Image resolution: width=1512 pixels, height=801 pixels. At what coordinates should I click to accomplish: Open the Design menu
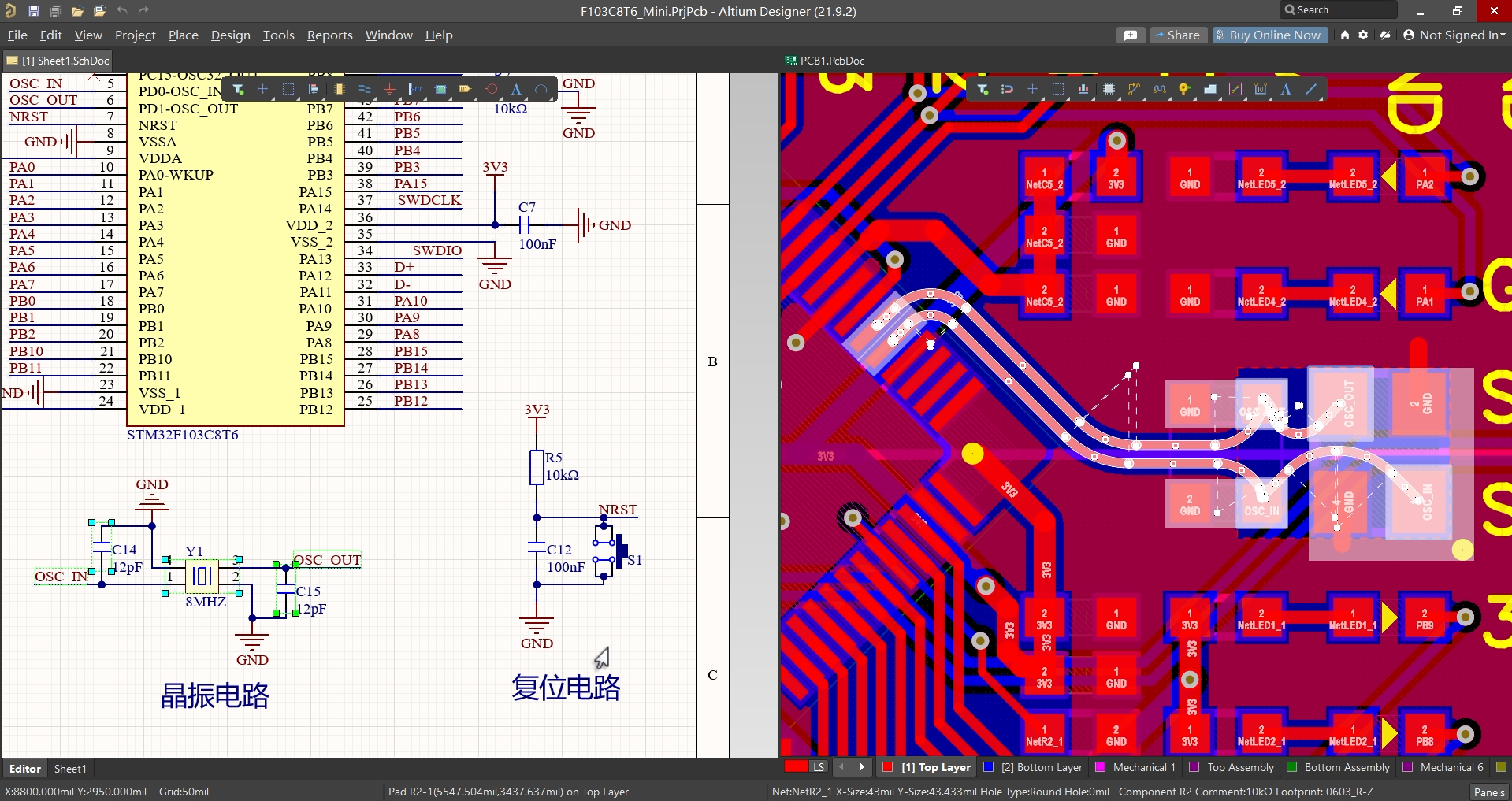(231, 35)
